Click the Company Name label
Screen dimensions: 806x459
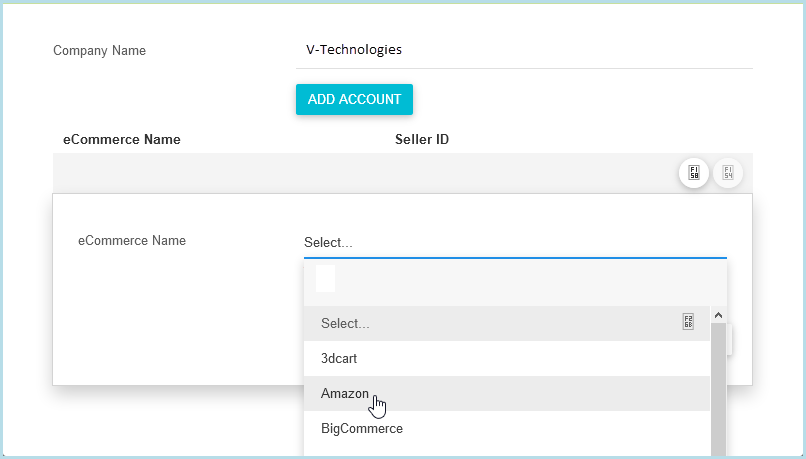coord(100,50)
